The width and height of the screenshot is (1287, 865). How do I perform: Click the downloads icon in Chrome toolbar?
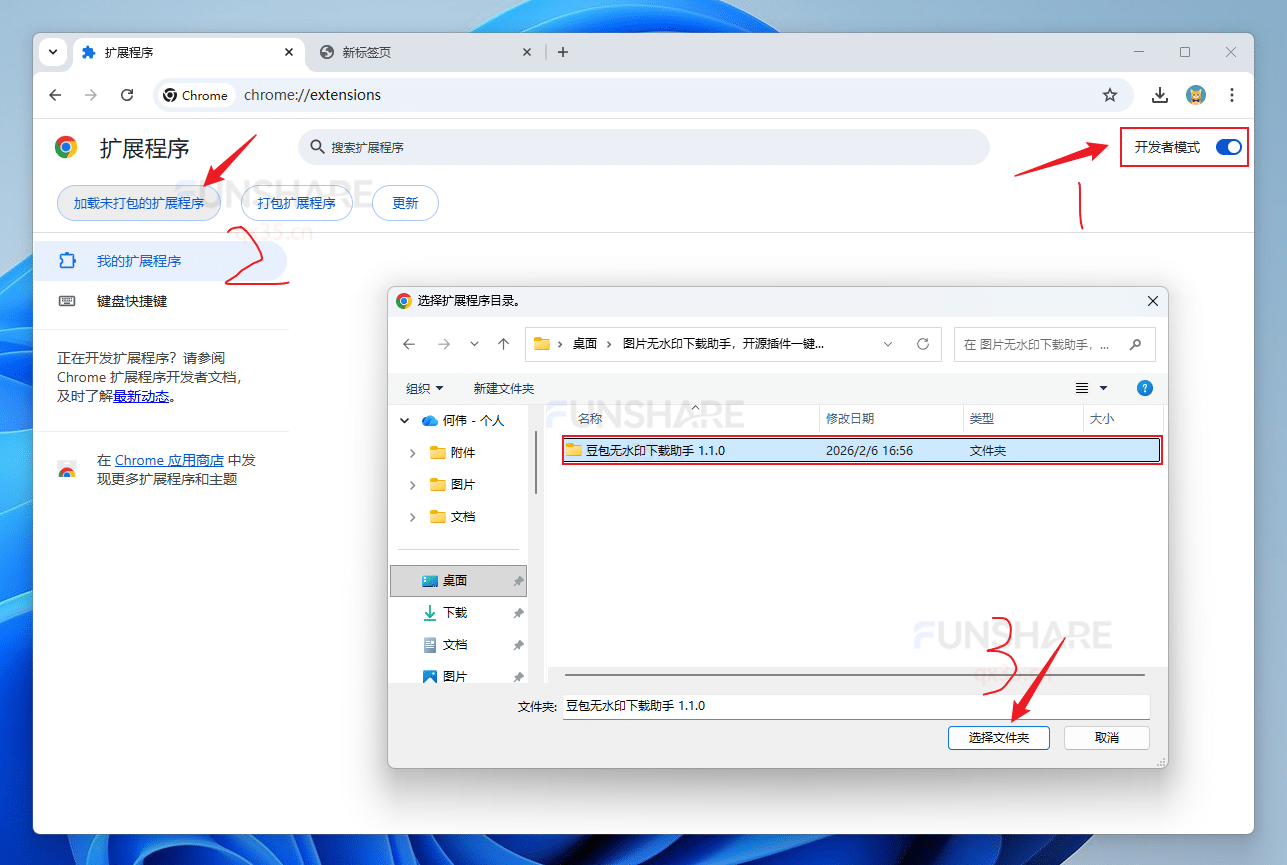click(1159, 95)
